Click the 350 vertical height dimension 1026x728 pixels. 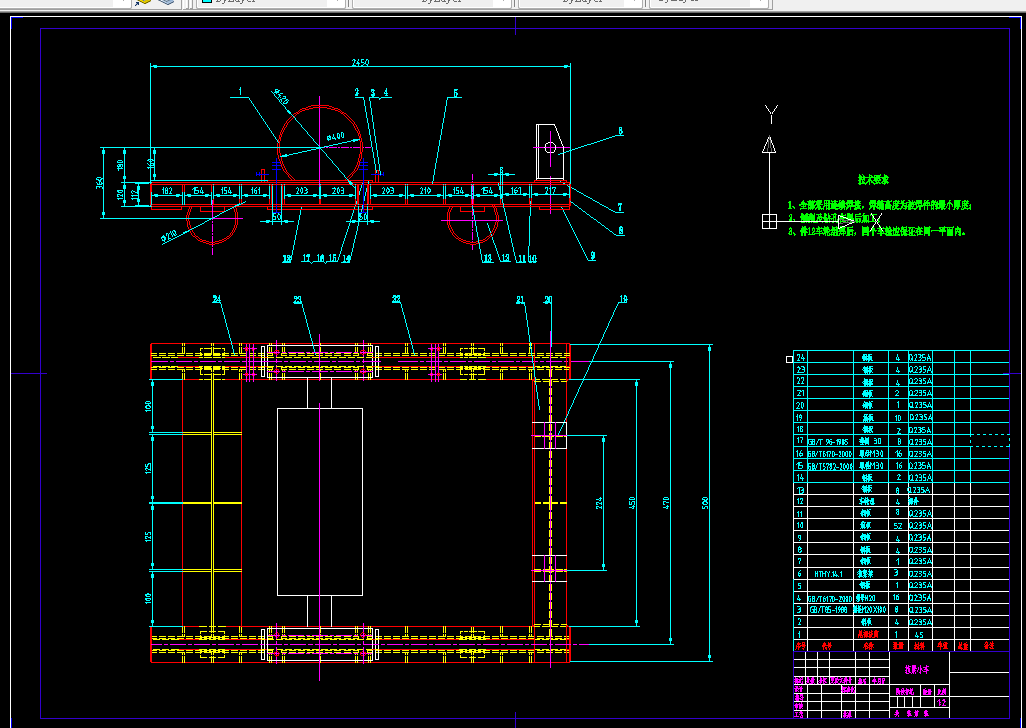100,182
